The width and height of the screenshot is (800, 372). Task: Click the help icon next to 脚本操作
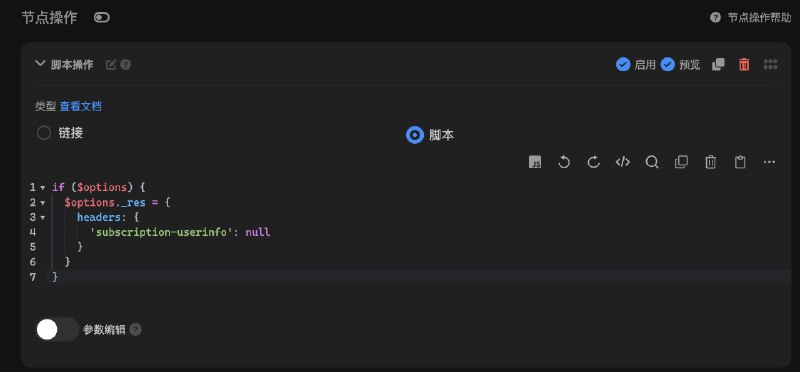coord(126,65)
